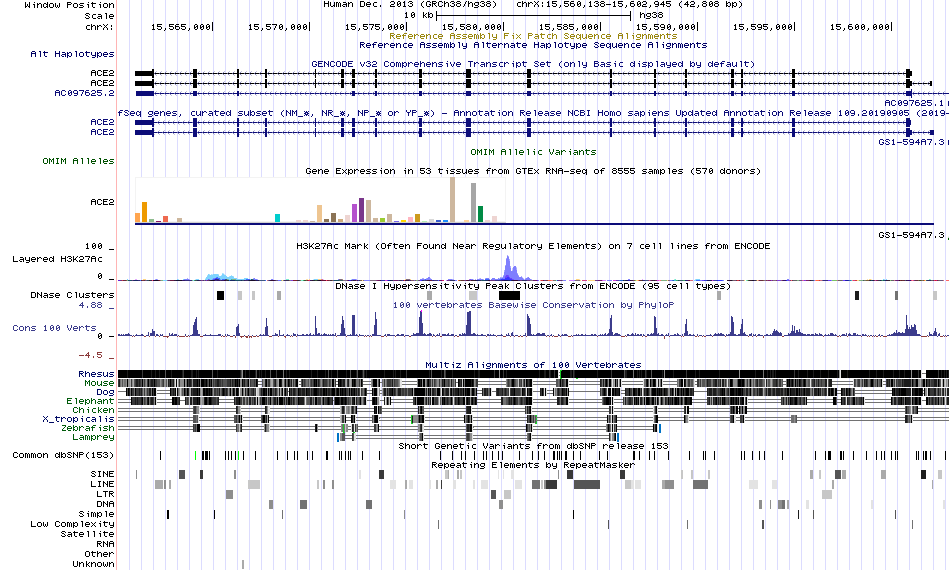Click the Human Dec. 2013 (GRCh38/hg38) assembly text
Screen dimensions: 950x570
(x=410, y=4)
